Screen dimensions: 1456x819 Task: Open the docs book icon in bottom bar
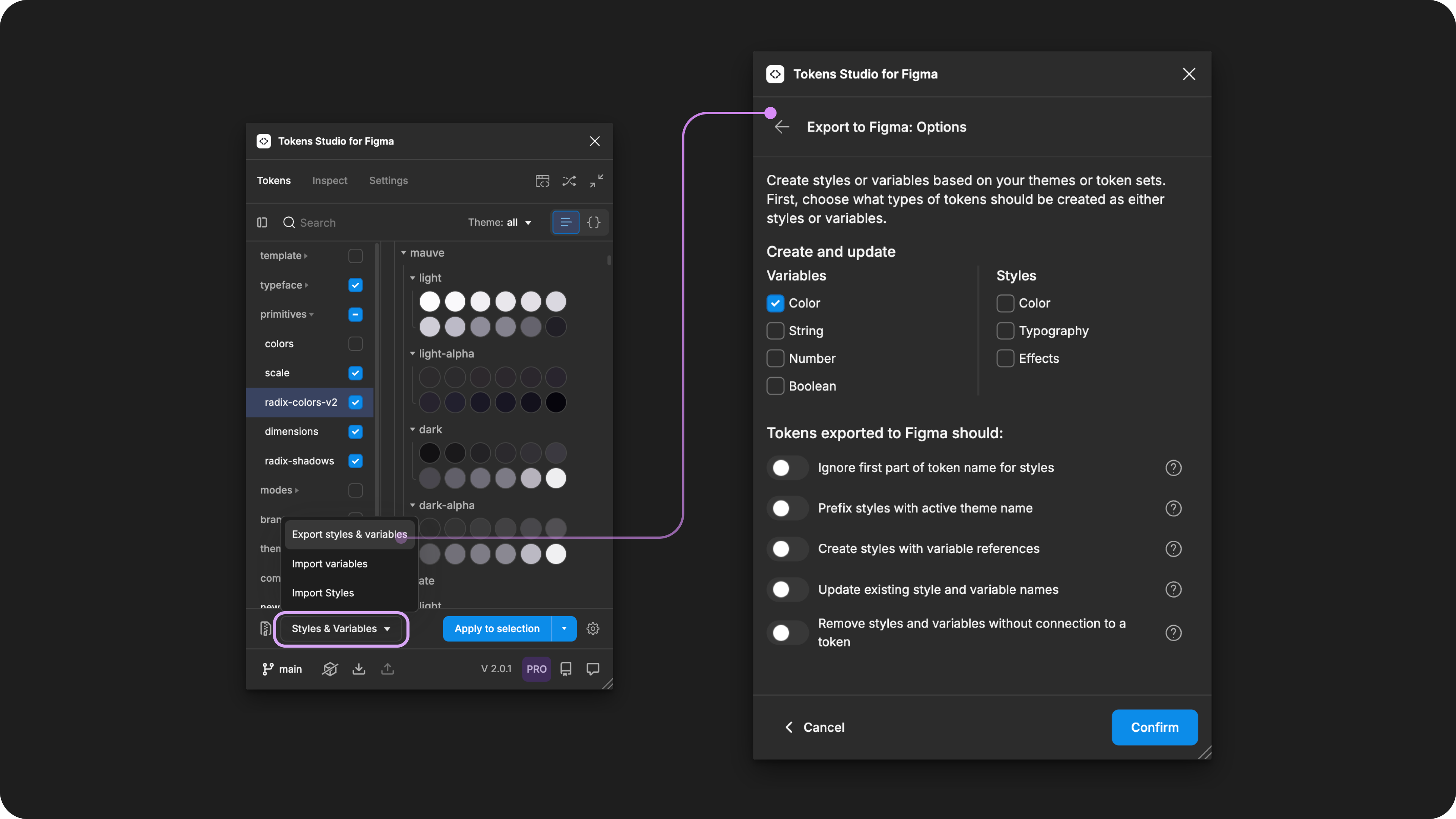(566, 669)
